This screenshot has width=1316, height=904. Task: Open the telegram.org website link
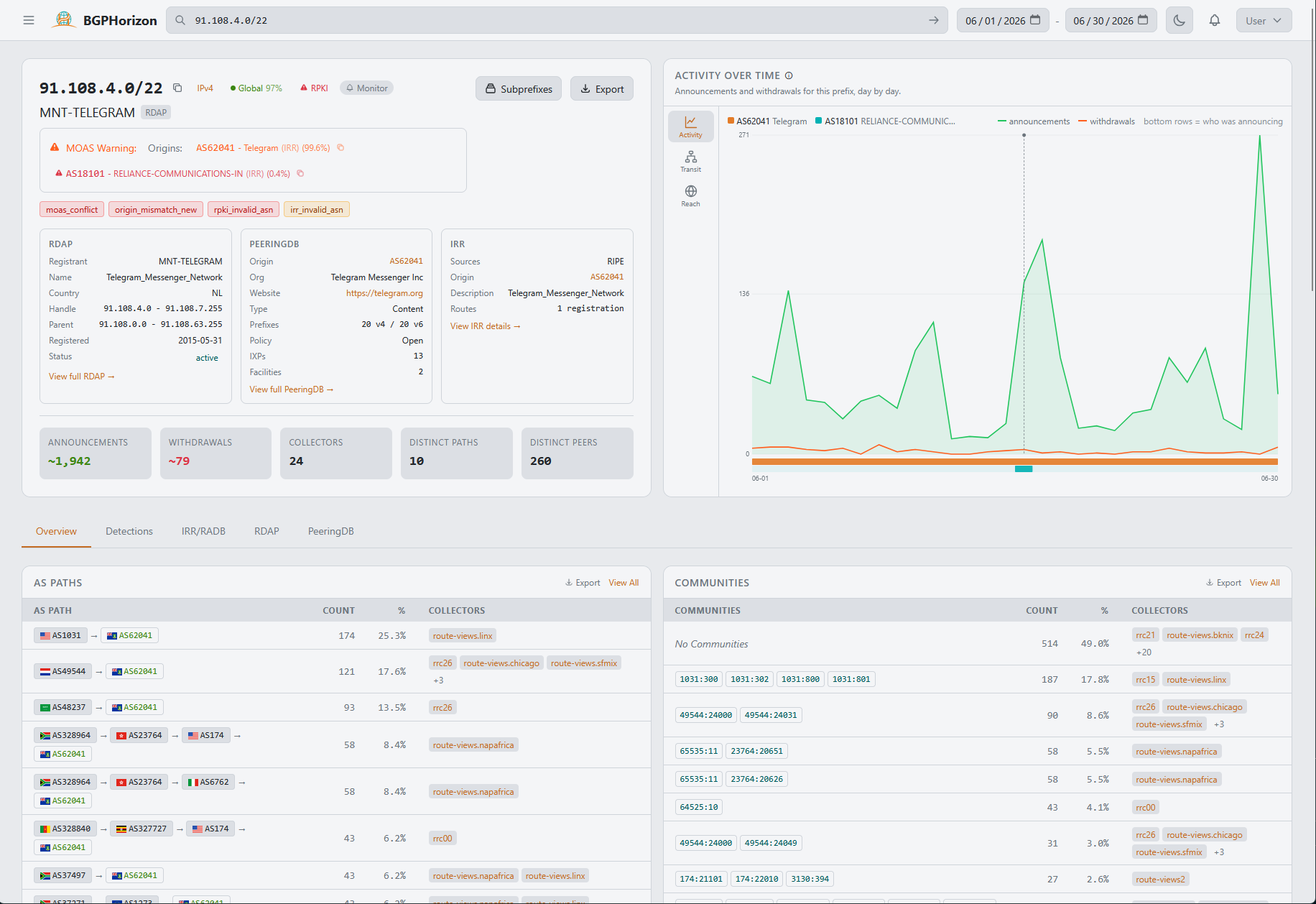tap(384, 293)
